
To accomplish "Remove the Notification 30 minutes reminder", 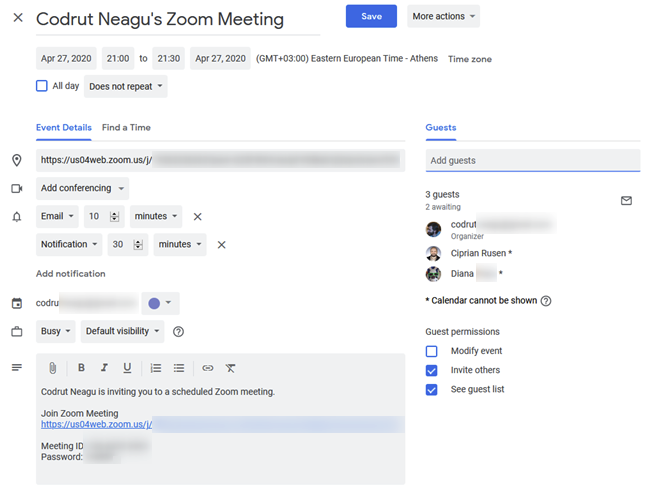I will tap(222, 245).
